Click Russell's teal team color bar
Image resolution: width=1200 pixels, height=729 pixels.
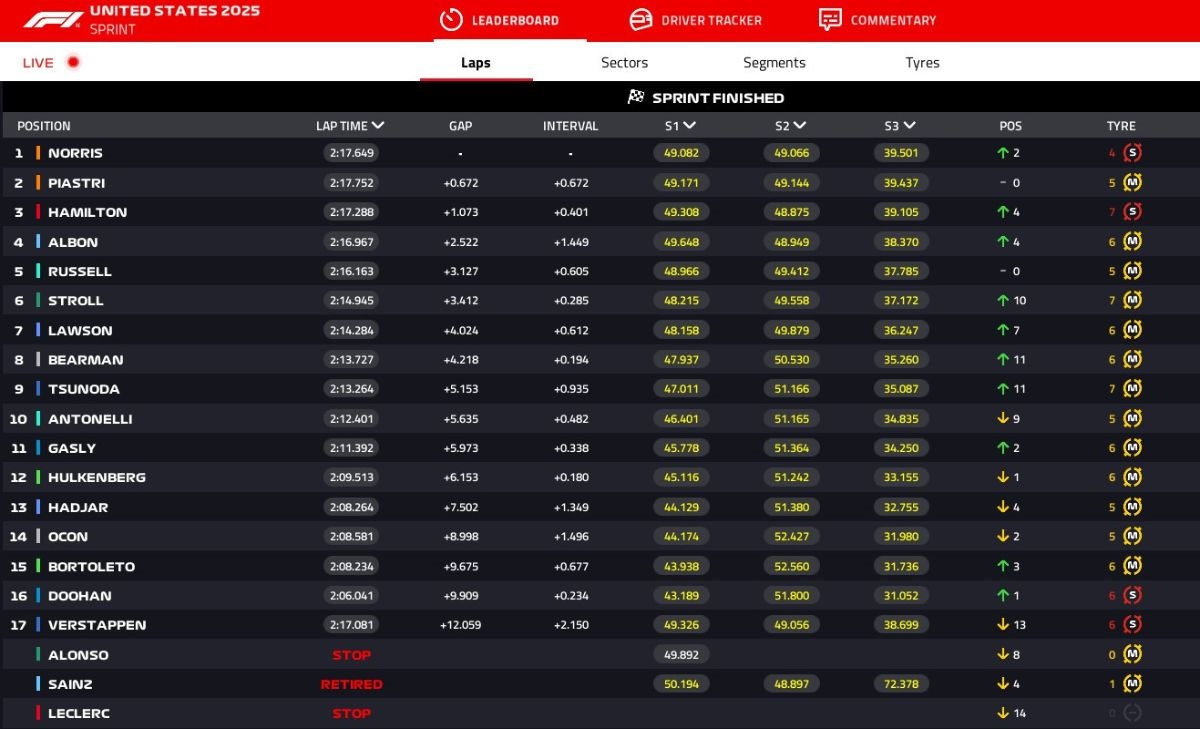click(38, 271)
